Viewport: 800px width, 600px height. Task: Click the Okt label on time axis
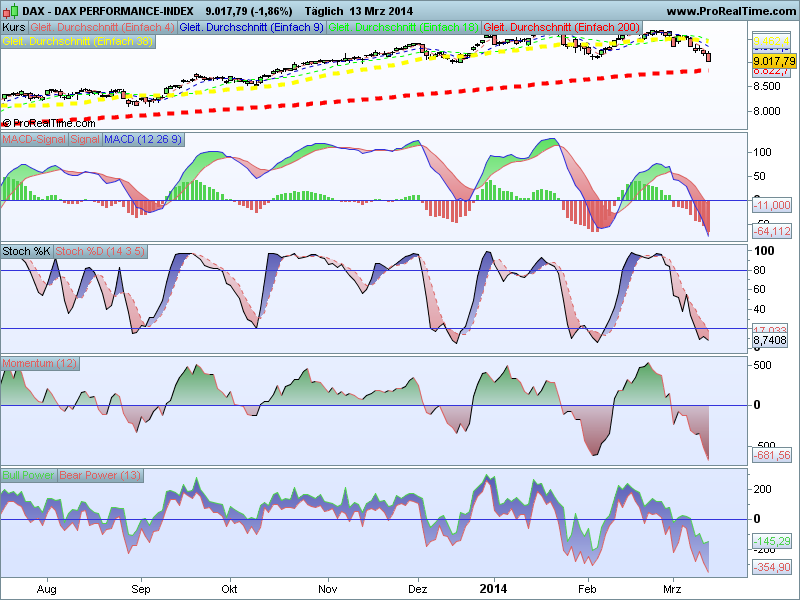229,589
